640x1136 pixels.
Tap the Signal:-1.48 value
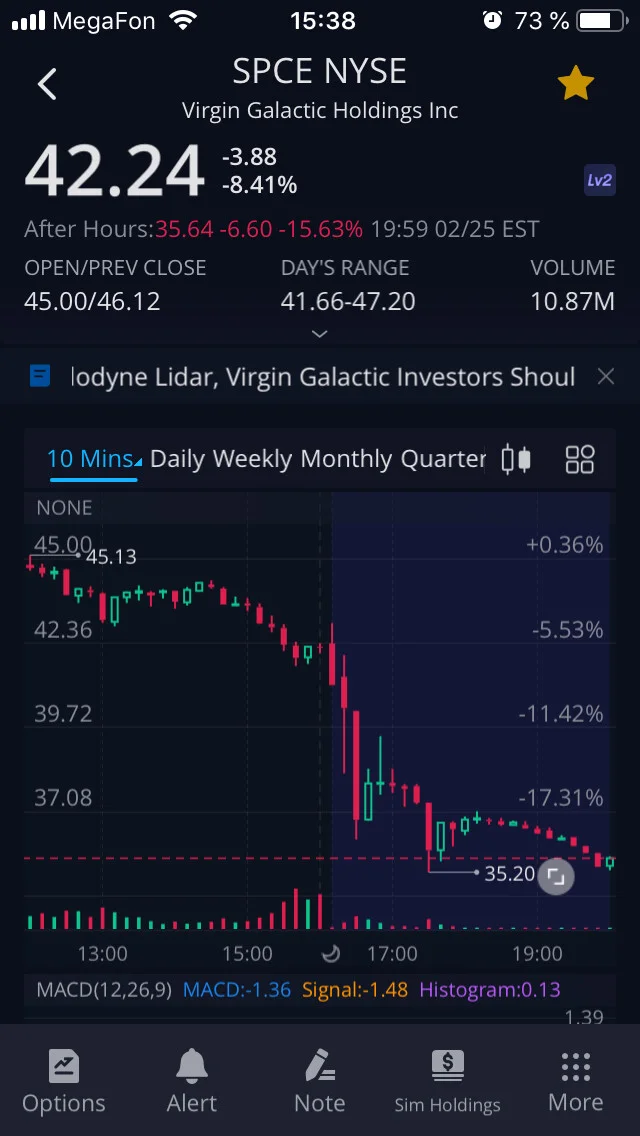(x=354, y=990)
